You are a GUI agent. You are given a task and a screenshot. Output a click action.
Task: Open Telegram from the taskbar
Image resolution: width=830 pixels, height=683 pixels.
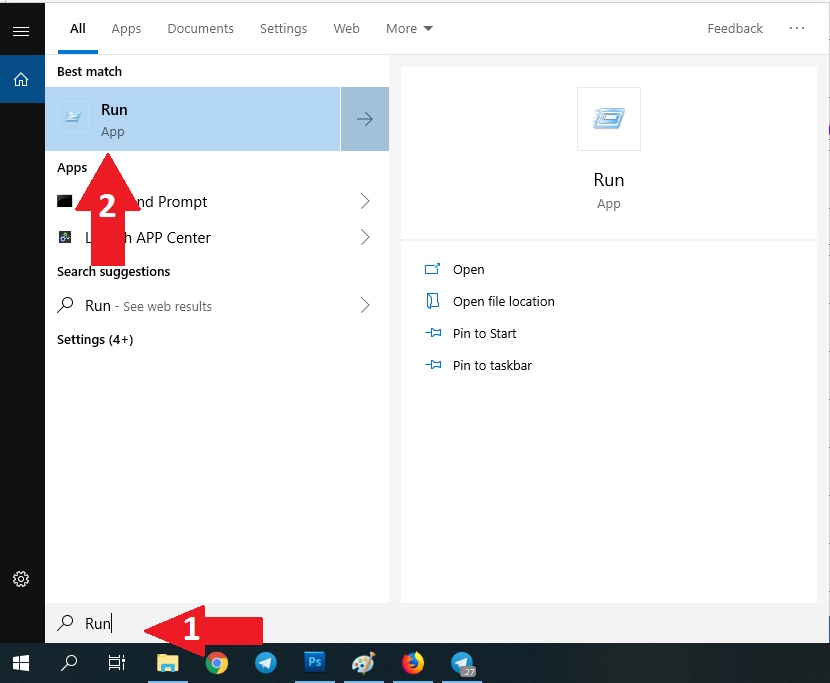pos(266,663)
